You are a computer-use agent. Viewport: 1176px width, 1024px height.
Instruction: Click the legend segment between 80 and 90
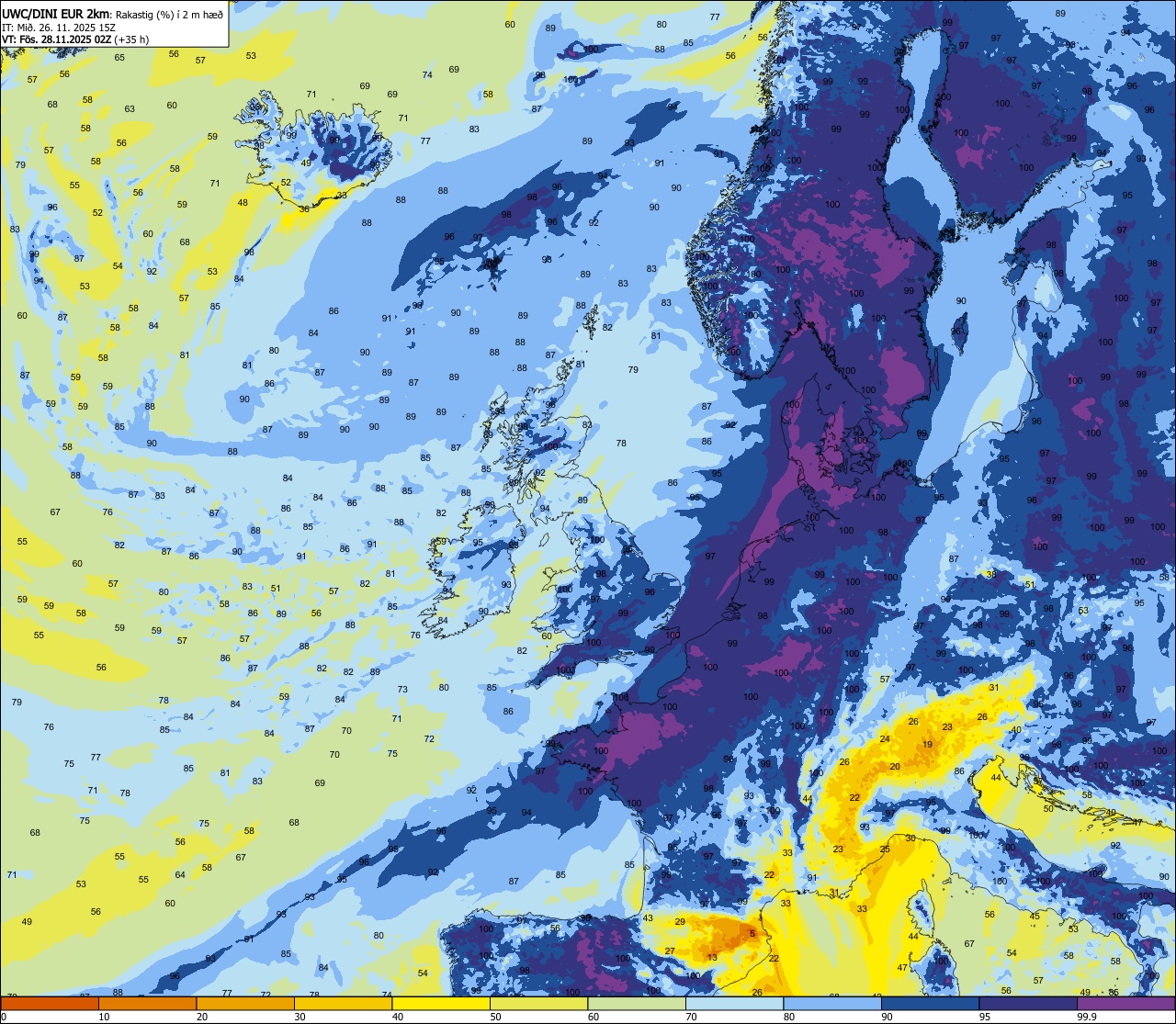(x=832, y=1003)
